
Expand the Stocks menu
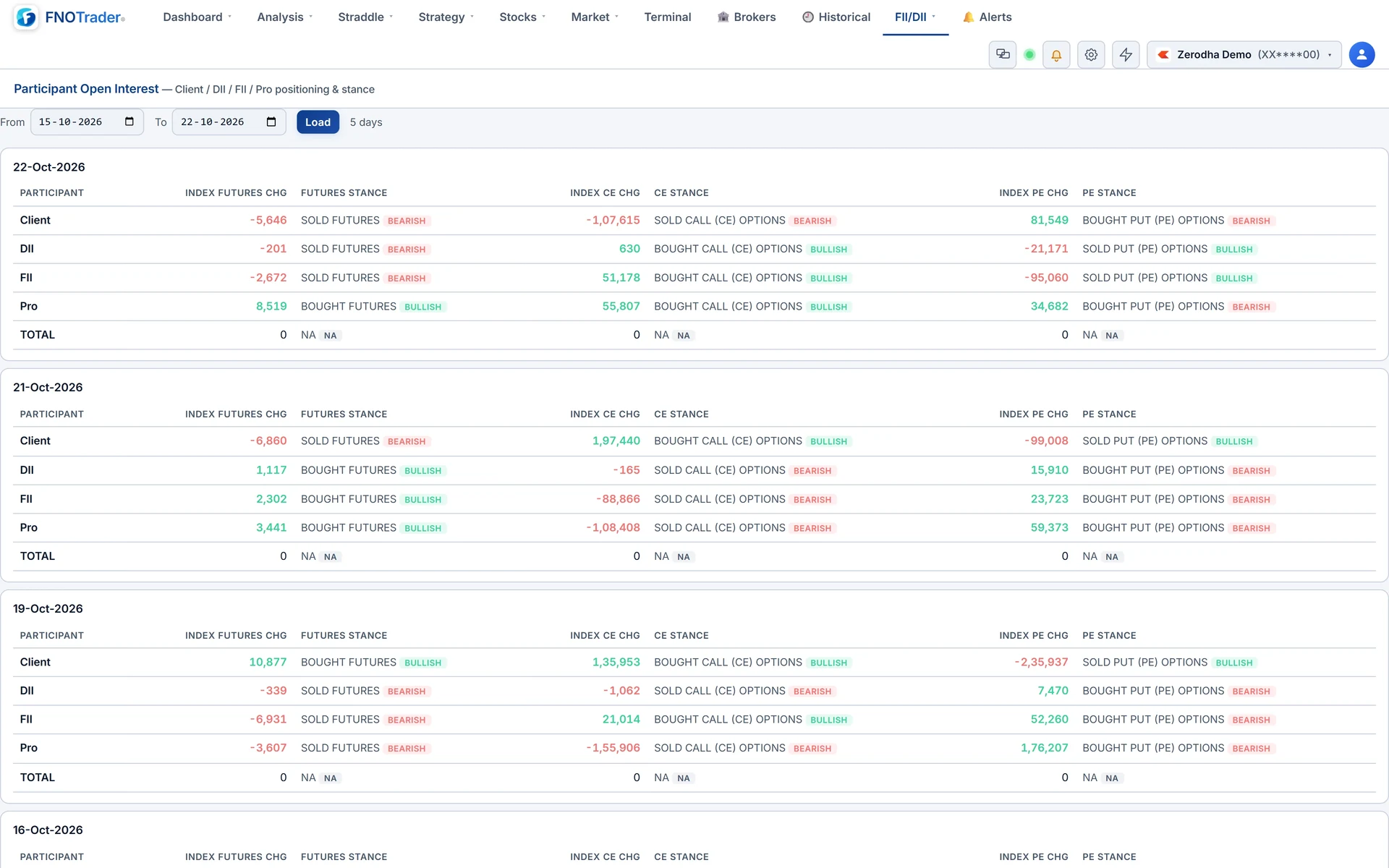(x=522, y=17)
